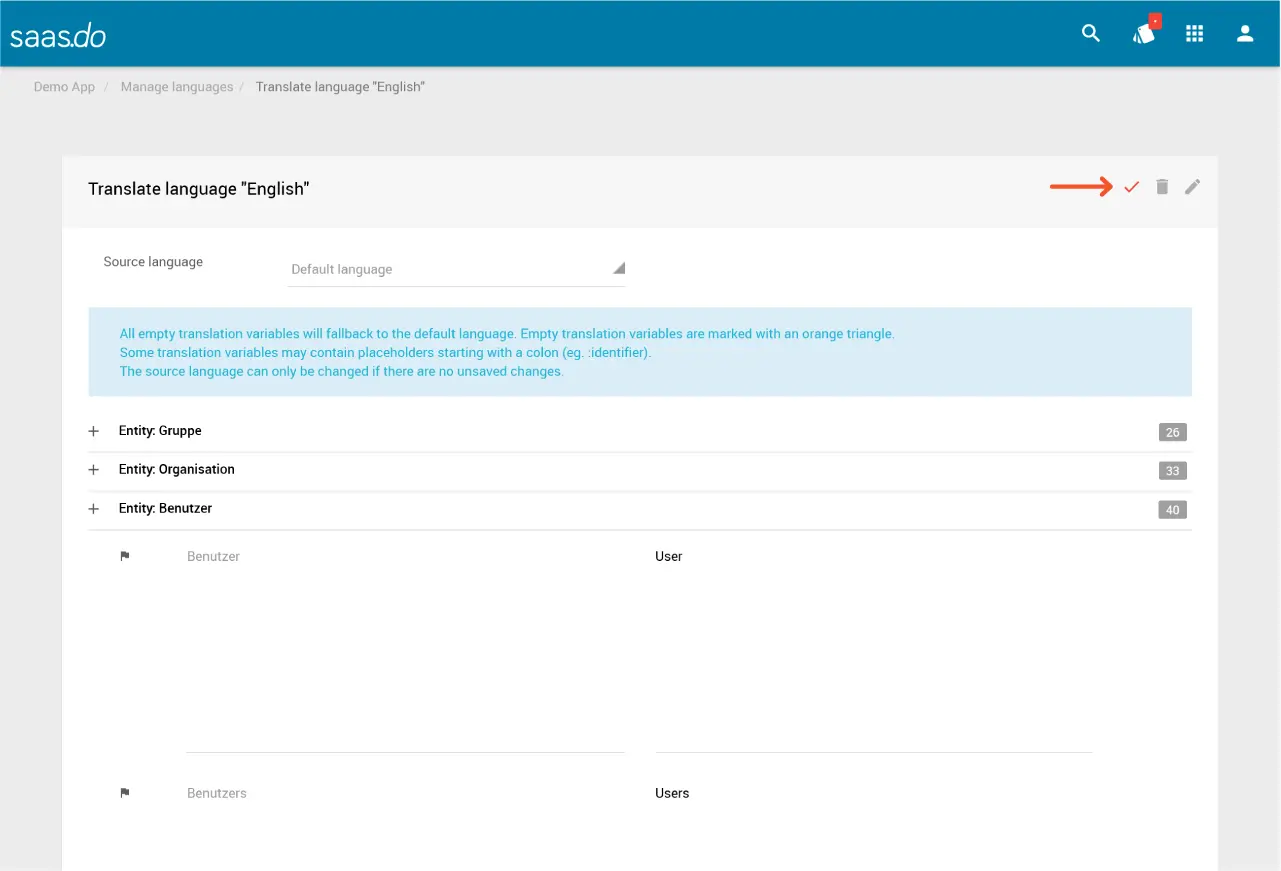Click the 26 count badge for Gruppe
This screenshot has height=871, width=1281.
coord(1172,432)
